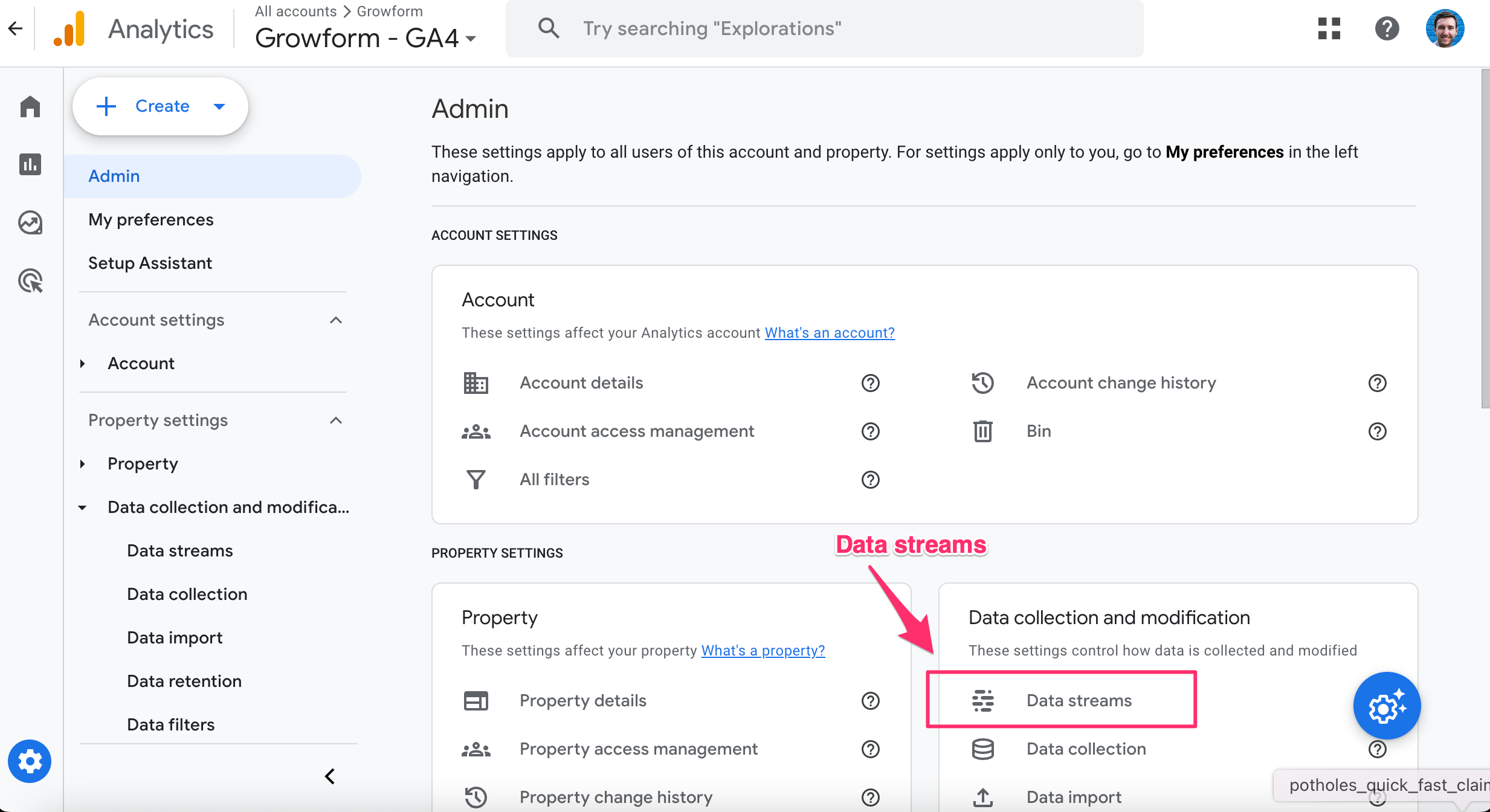This screenshot has height=812, width=1490.
Task: Collapse the Account settings section
Action: pos(336,320)
